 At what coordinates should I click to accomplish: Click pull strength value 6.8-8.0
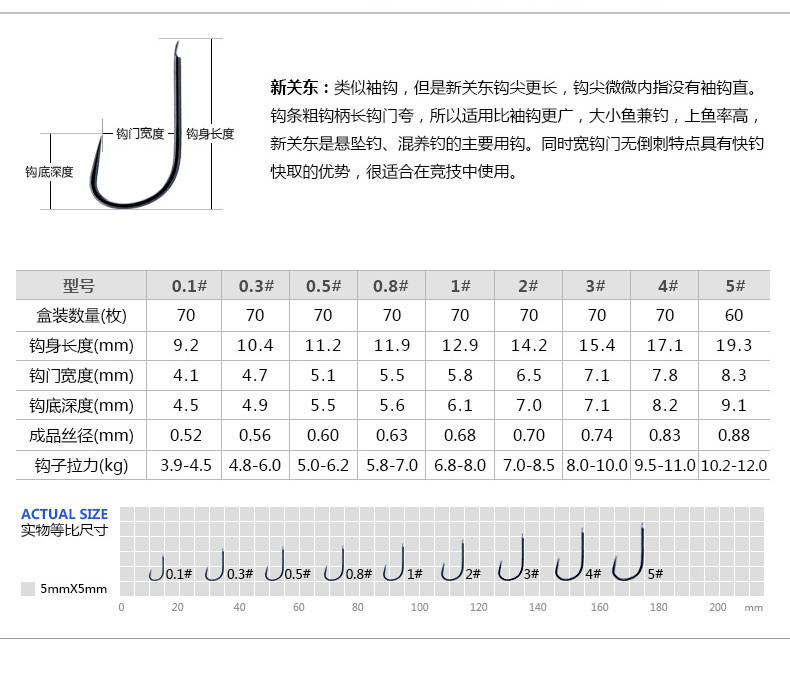pyautogui.click(x=460, y=465)
